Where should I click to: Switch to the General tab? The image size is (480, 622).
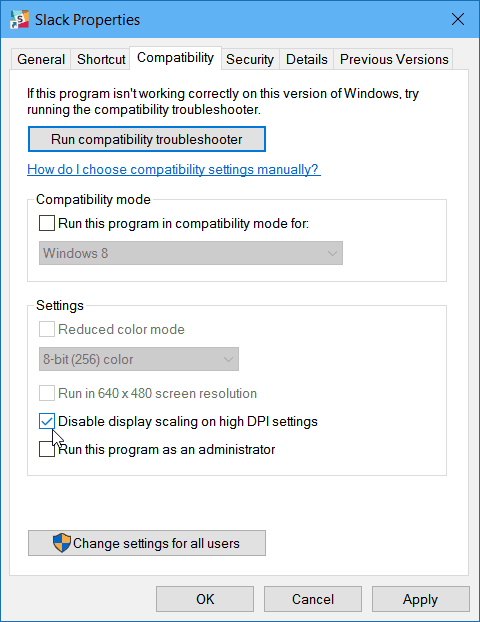[41, 59]
